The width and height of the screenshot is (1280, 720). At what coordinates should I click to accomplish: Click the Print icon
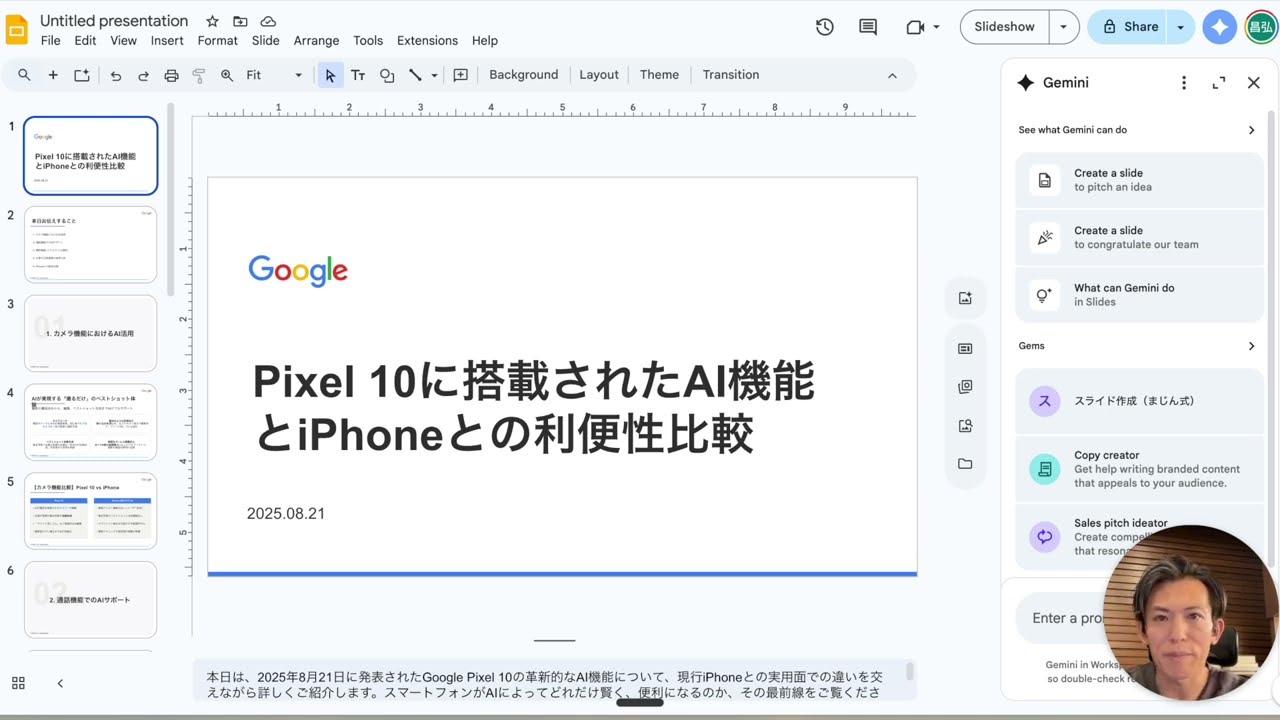pos(171,75)
